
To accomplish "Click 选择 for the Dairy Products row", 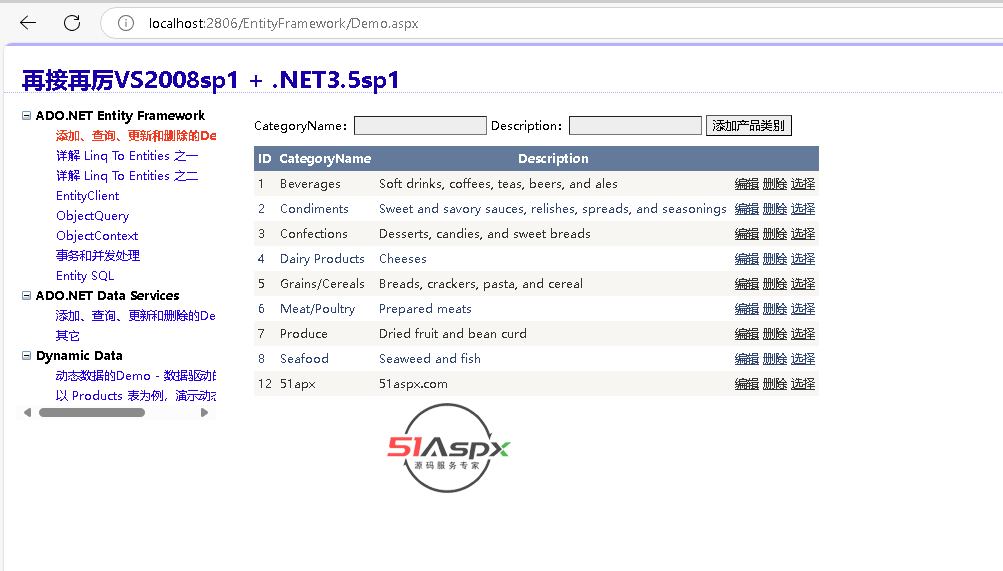I will [803, 259].
